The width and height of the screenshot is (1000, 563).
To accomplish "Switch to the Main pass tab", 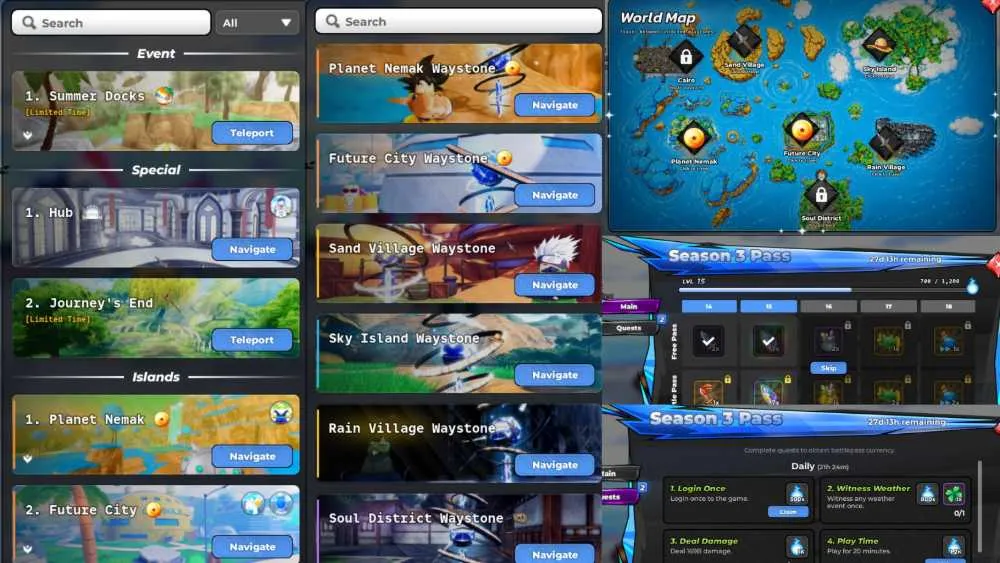I will pos(629,307).
